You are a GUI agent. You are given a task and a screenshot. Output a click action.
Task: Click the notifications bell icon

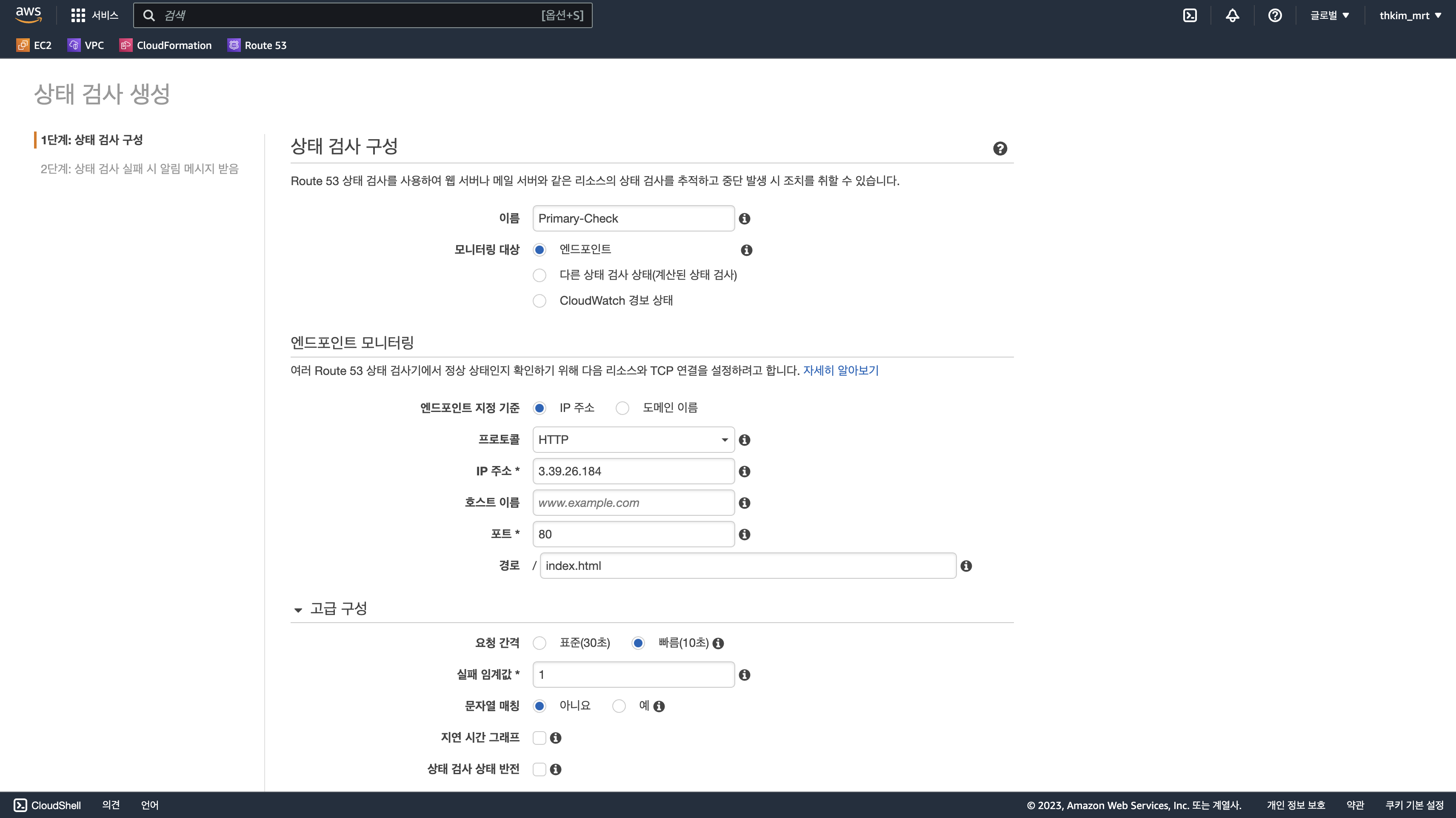pyautogui.click(x=1232, y=15)
